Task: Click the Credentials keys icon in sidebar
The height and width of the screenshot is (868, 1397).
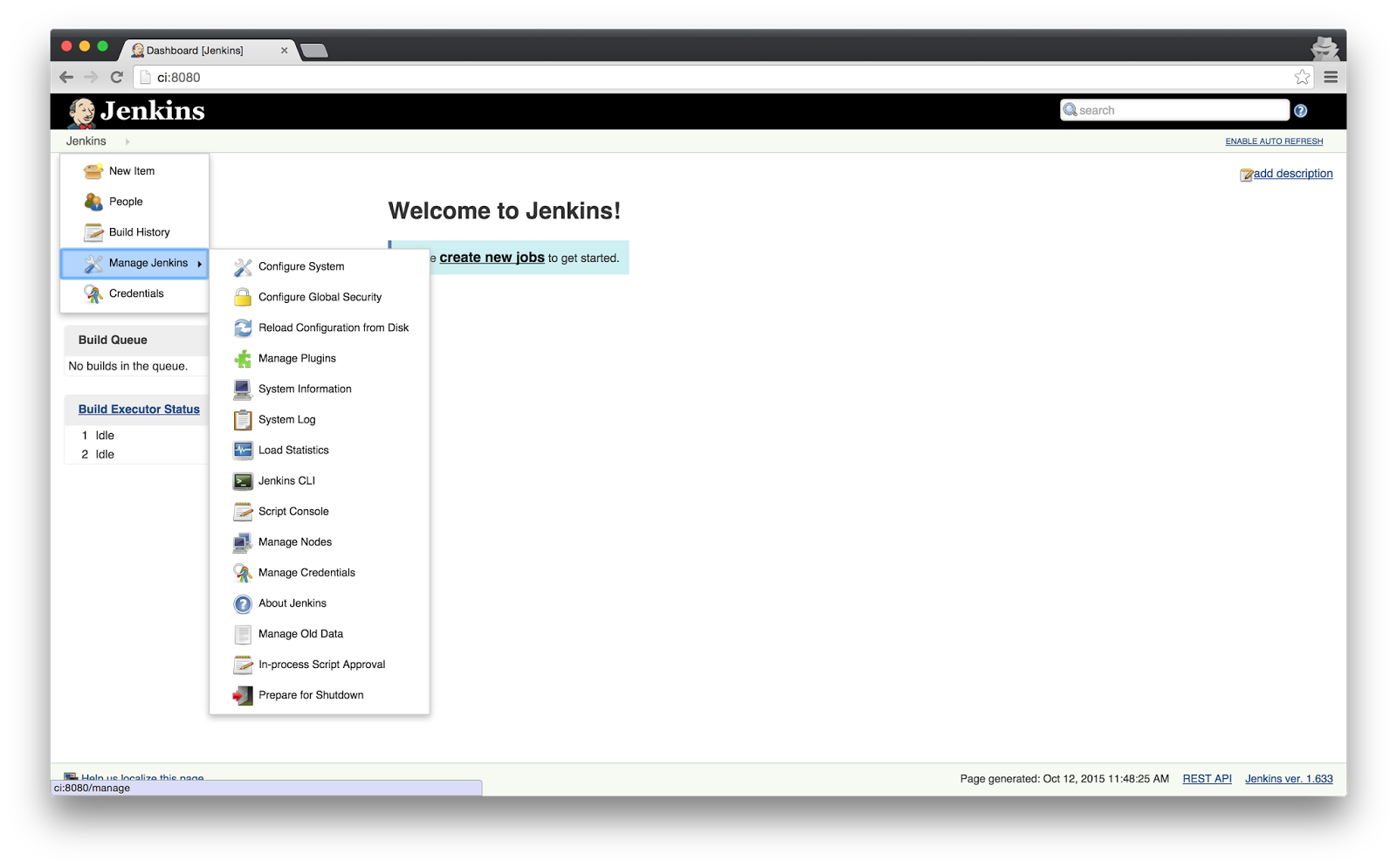Action: (x=93, y=293)
